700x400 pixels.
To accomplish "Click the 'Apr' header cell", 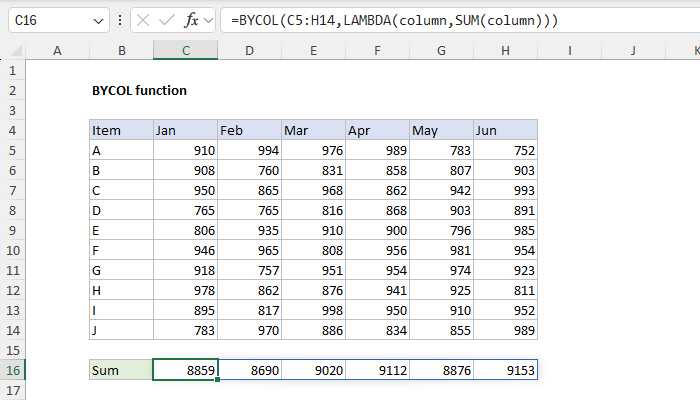I will pos(377,130).
